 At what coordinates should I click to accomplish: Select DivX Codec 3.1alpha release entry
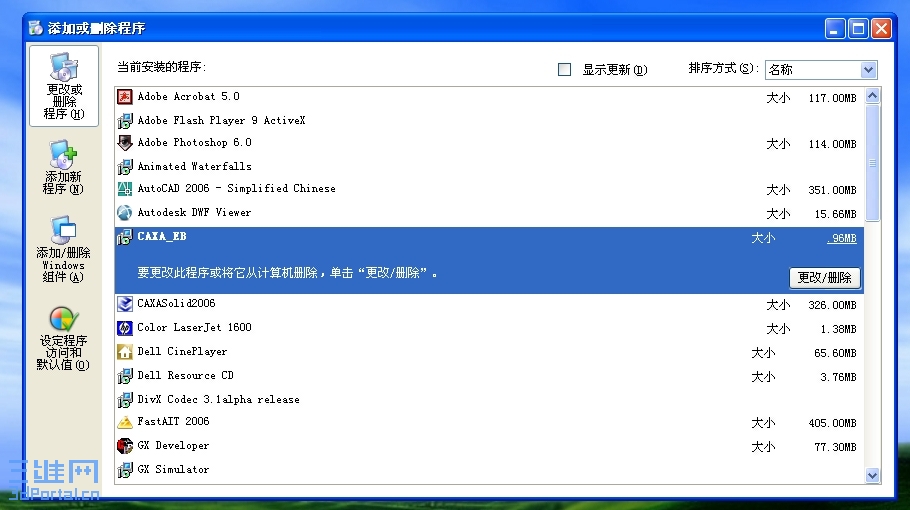click(x=489, y=399)
